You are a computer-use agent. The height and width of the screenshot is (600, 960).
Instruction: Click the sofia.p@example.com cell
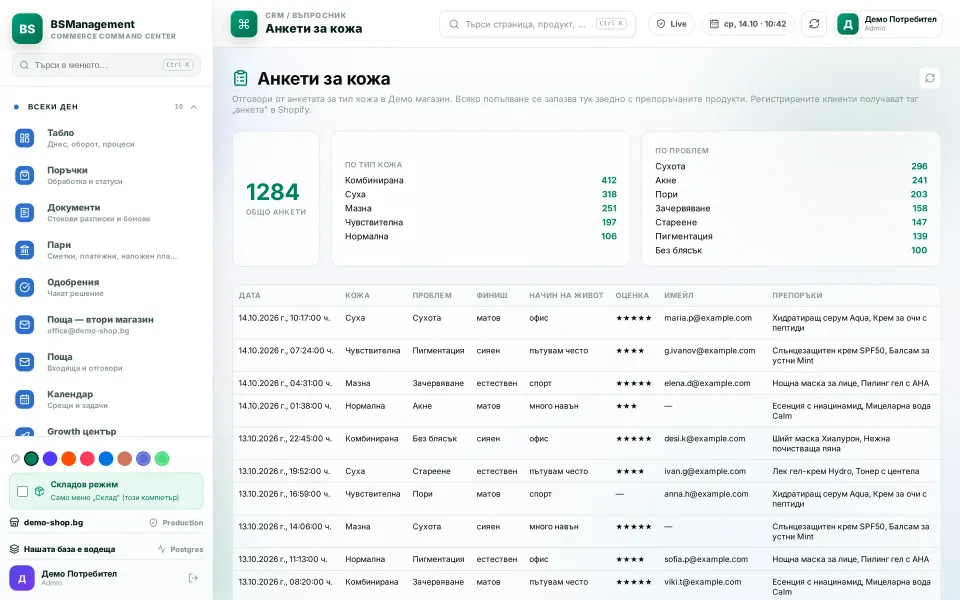point(706,559)
